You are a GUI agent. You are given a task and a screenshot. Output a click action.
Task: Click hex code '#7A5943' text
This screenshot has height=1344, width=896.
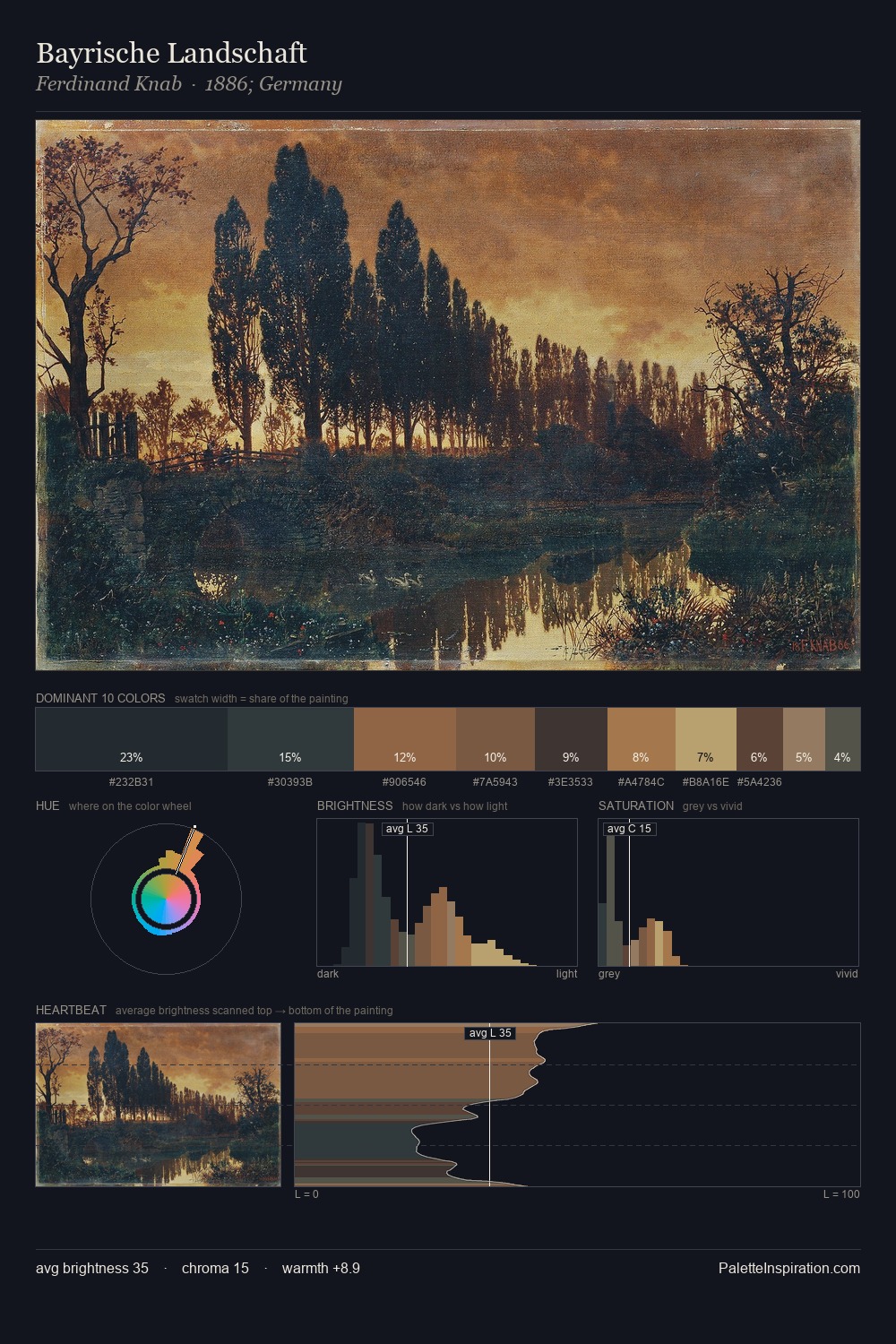pos(495,782)
